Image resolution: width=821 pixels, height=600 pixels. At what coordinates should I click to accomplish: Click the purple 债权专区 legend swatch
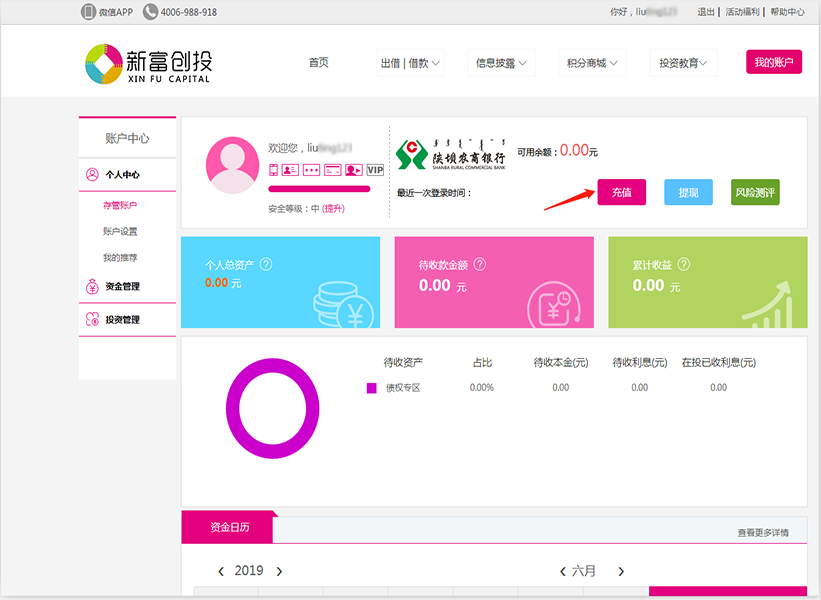(x=372, y=388)
